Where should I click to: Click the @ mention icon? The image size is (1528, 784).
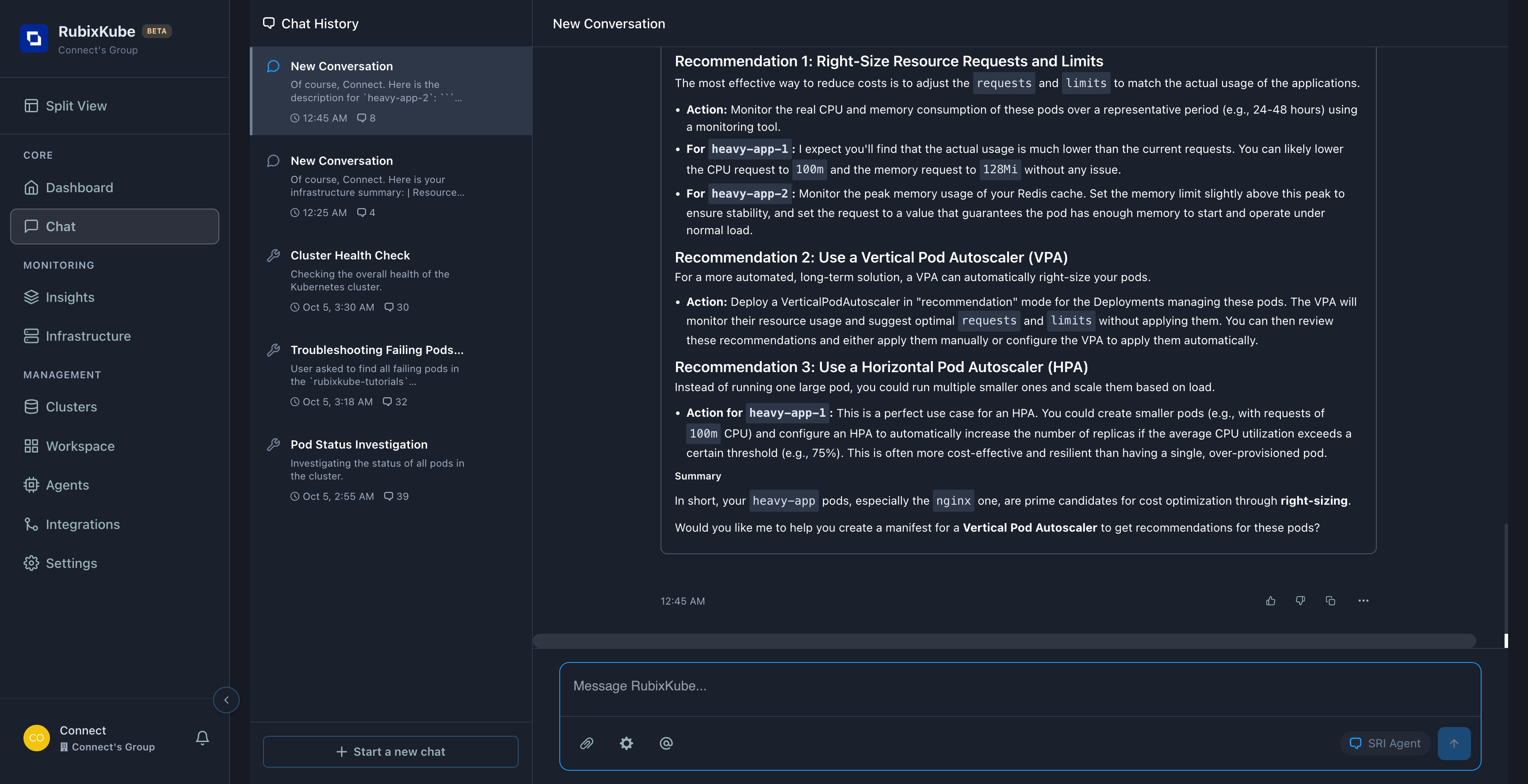point(666,743)
